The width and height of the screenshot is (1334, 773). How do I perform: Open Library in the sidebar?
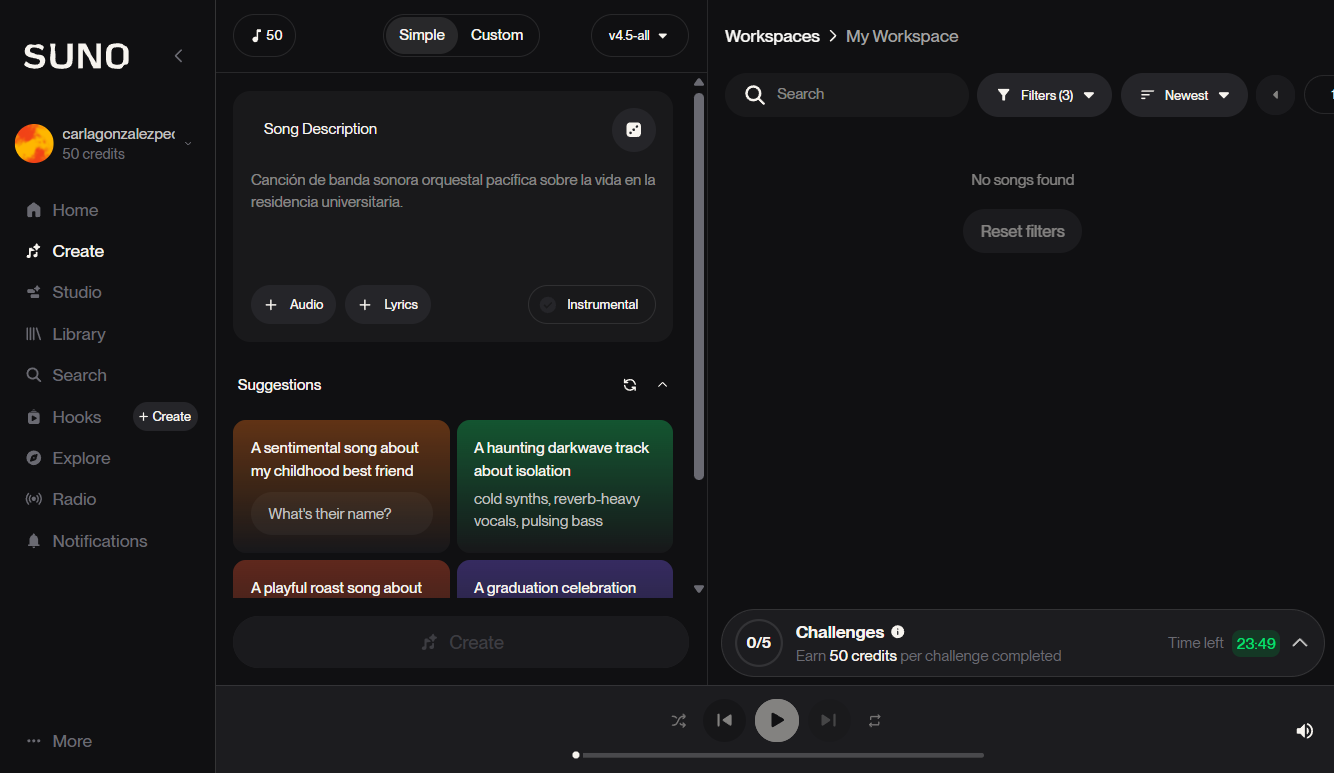click(78, 334)
